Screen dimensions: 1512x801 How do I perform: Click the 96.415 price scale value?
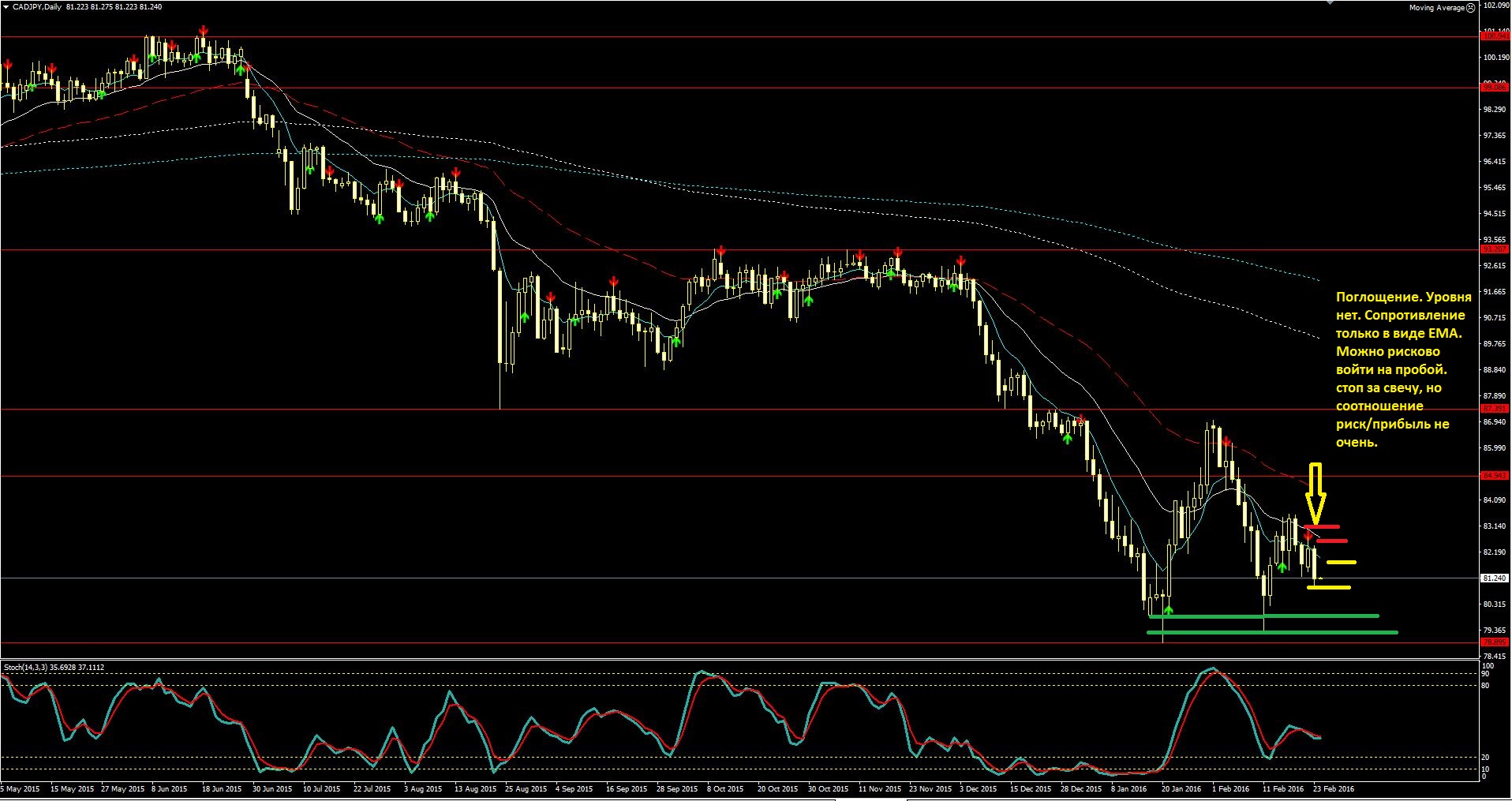1495,162
